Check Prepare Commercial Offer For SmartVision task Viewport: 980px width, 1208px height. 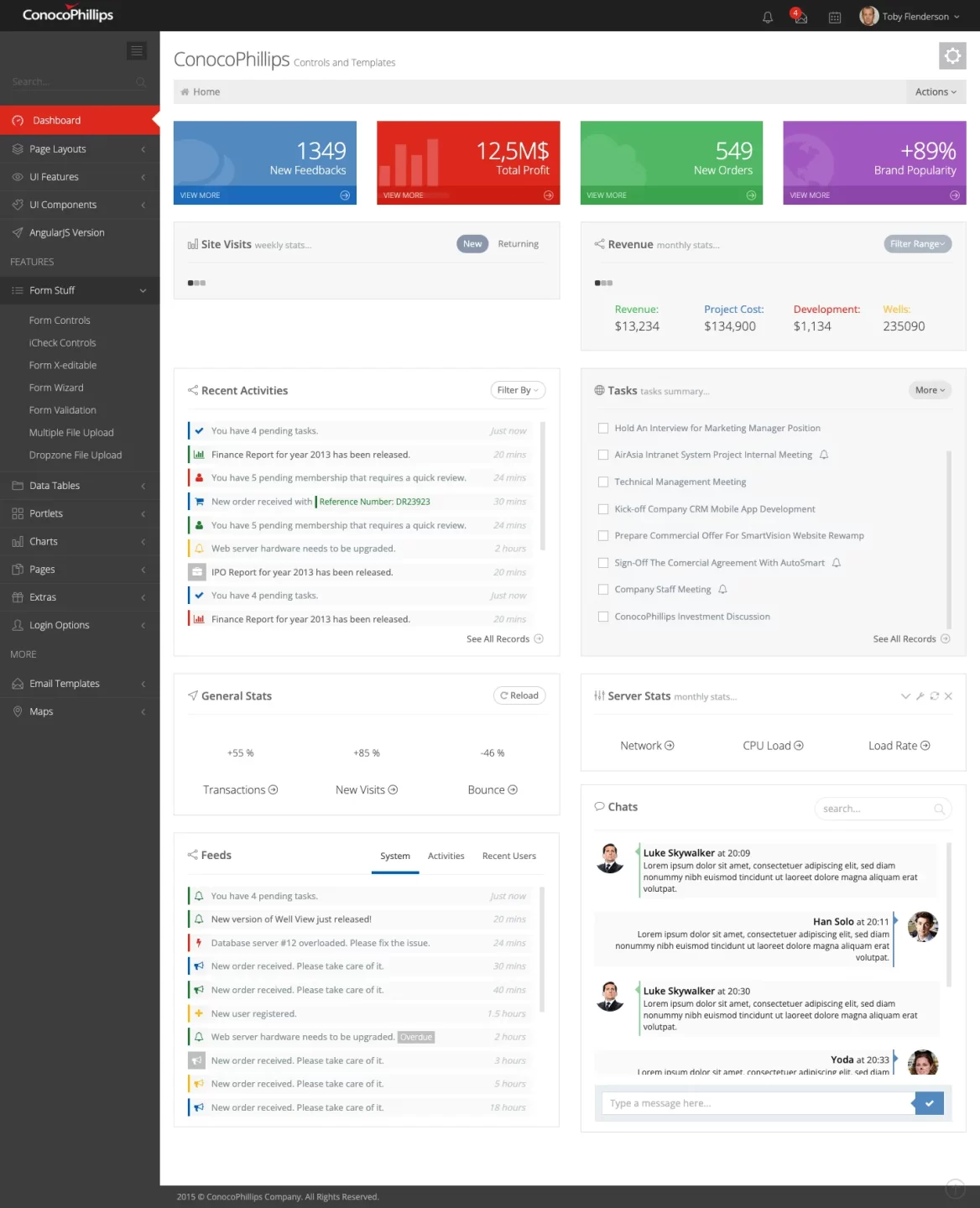(x=603, y=535)
